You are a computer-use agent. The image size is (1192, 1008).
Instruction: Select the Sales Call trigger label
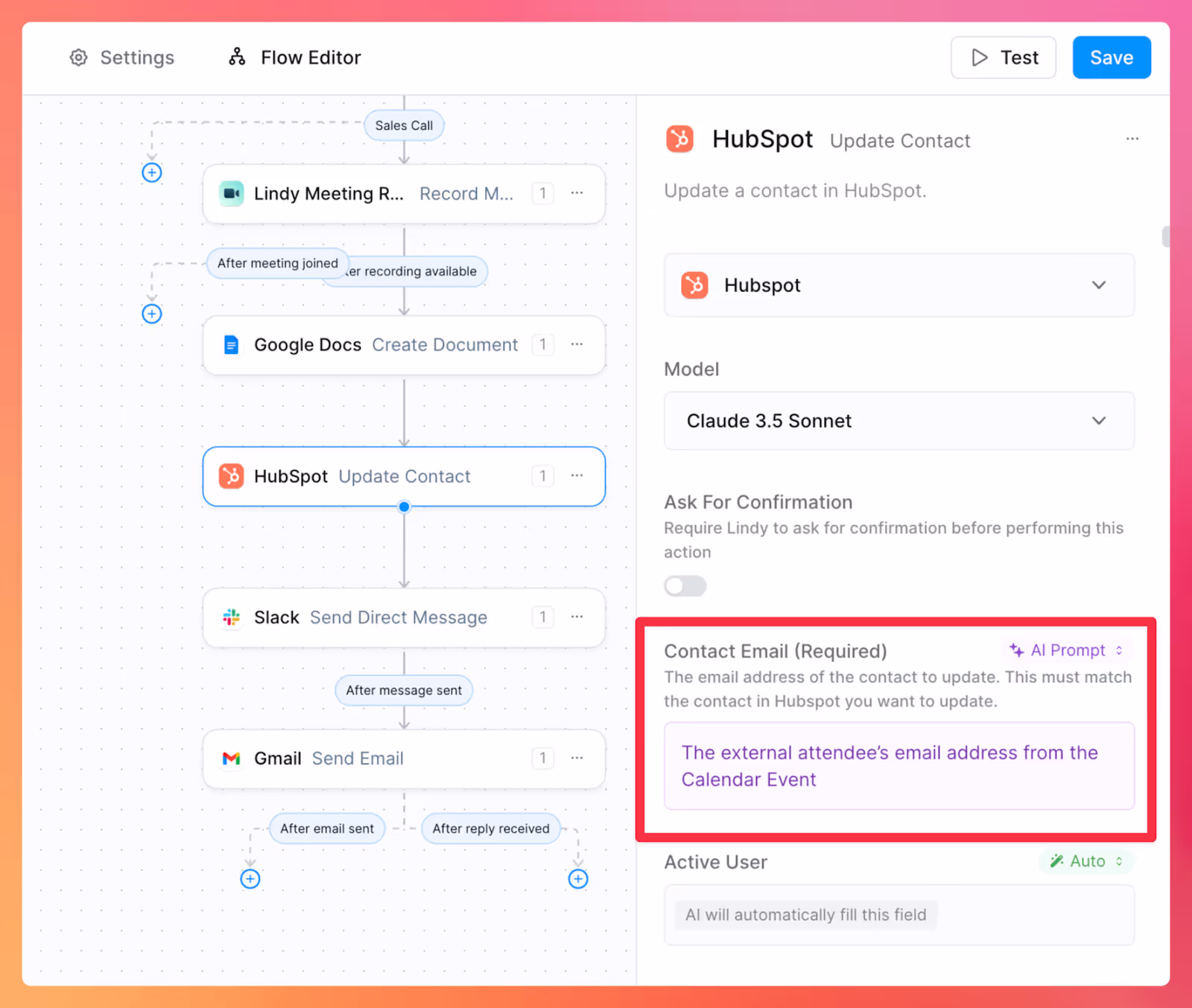point(404,125)
